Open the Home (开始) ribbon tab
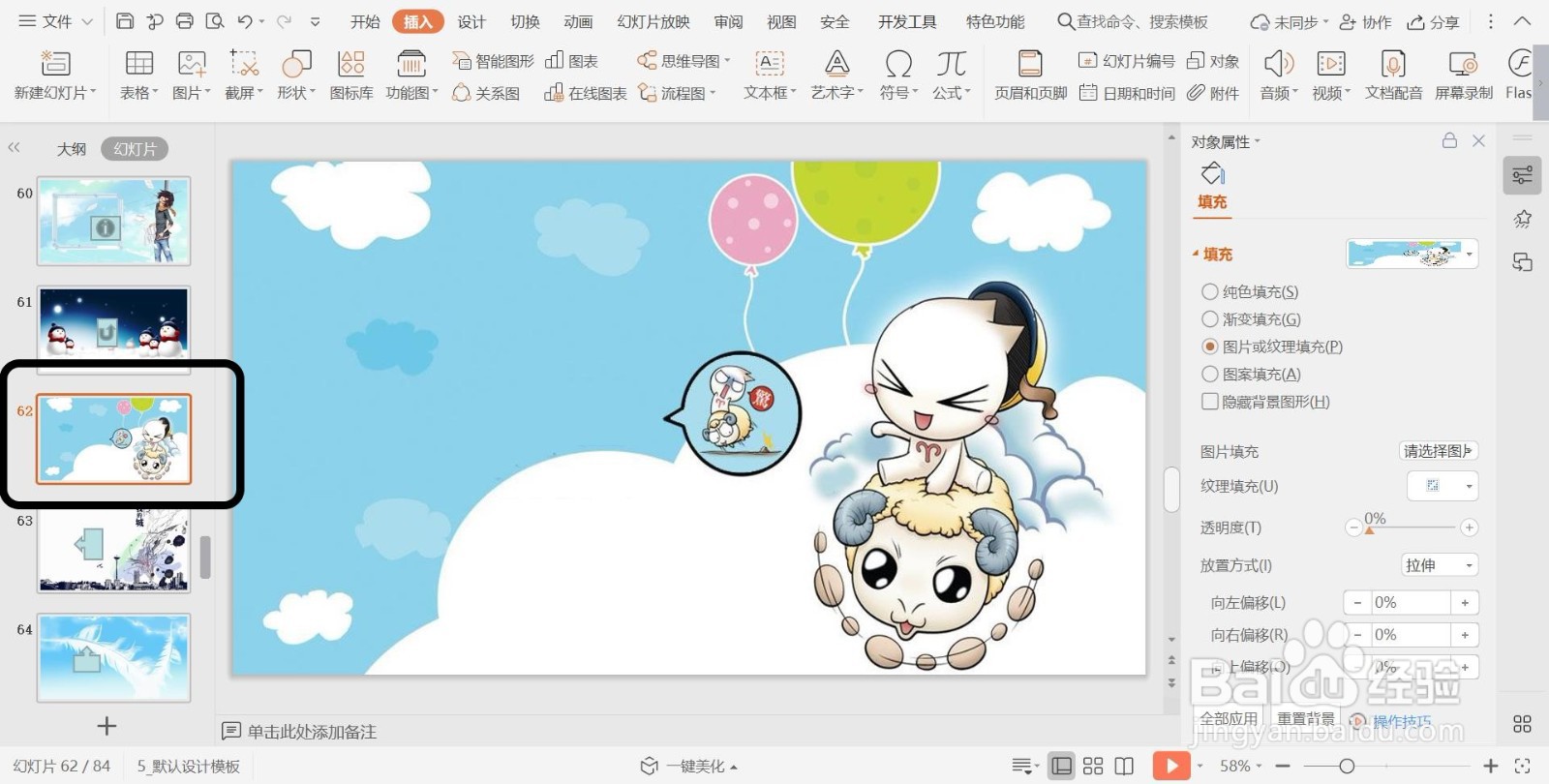This screenshot has width=1549, height=784. tap(365, 21)
